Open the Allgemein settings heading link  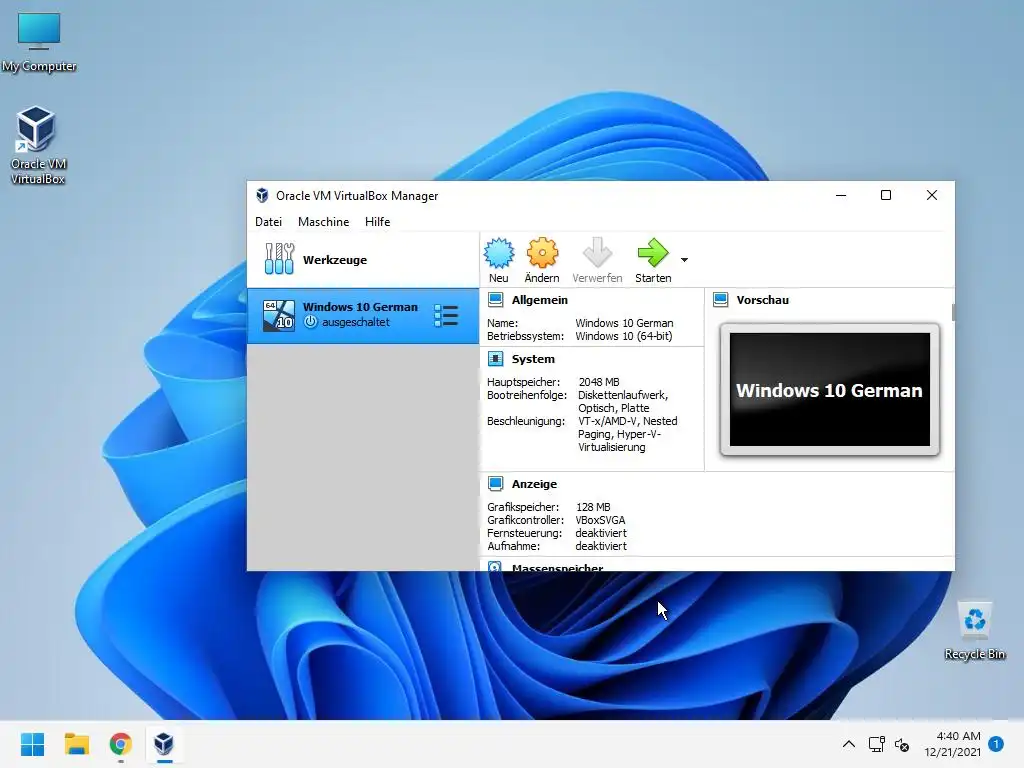[x=539, y=300]
